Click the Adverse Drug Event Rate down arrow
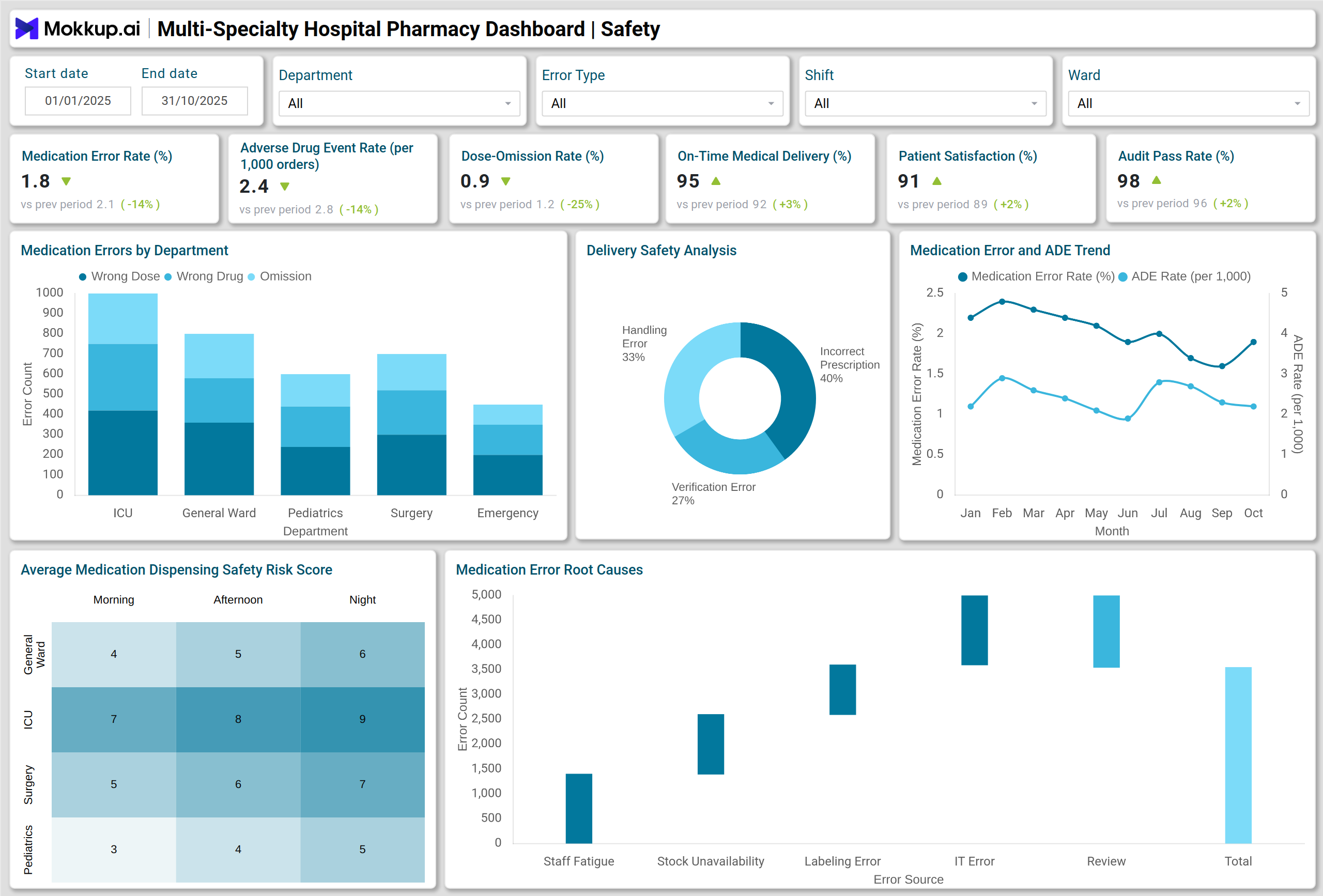Screen dimensions: 1323x896 click(285, 186)
